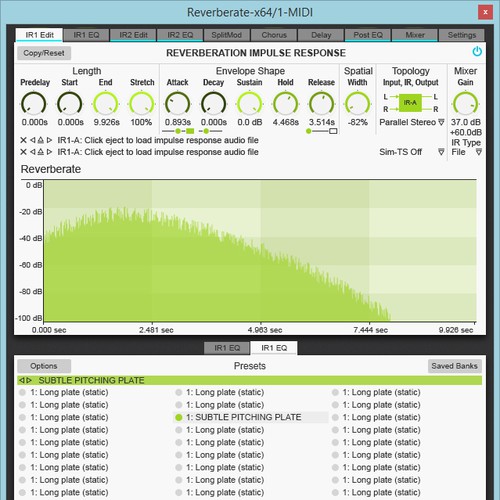Switch to the IR1 Edit tab
This screenshot has height=500, width=500.
click(x=39, y=35)
